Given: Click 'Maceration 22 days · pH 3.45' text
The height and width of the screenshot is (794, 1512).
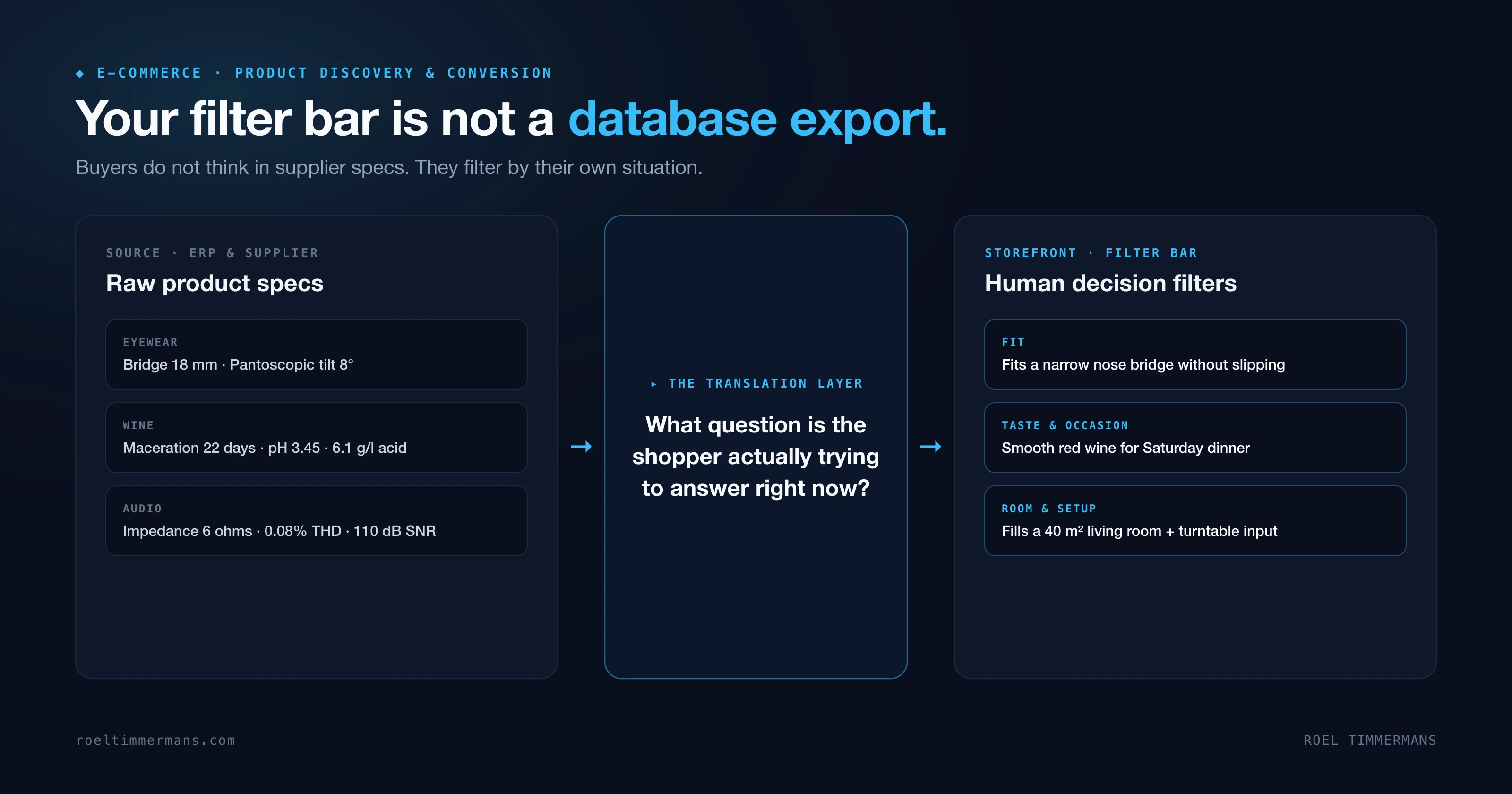Looking at the screenshot, I should [221, 448].
